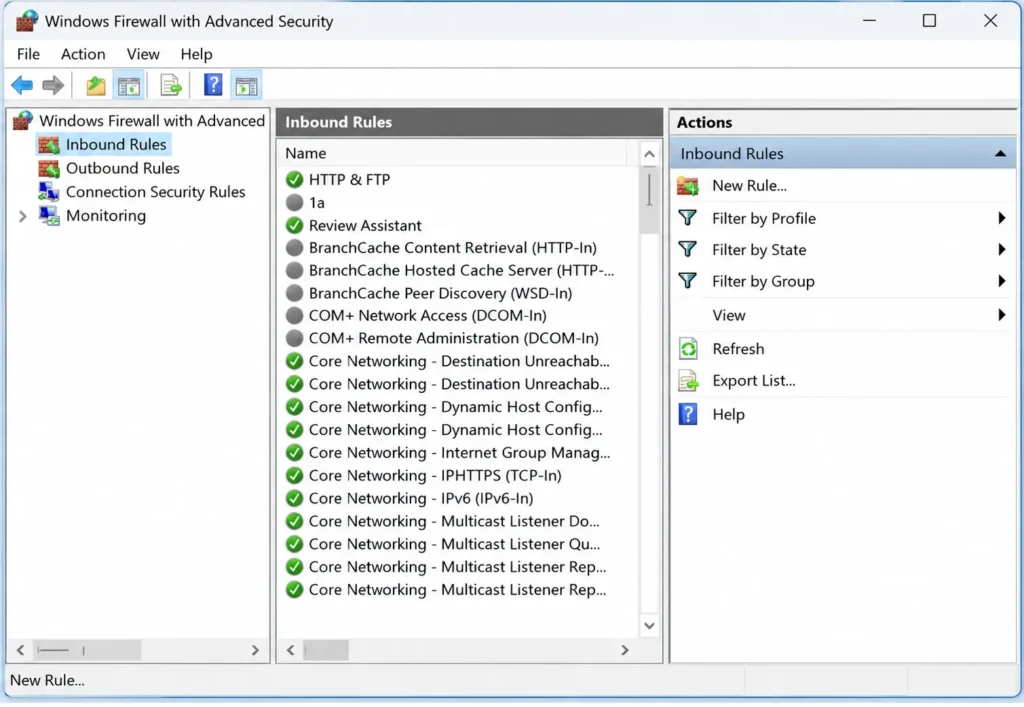Click the root Windows Firewall tree icon
Image resolution: width=1024 pixels, height=707 pixels.
click(23, 120)
